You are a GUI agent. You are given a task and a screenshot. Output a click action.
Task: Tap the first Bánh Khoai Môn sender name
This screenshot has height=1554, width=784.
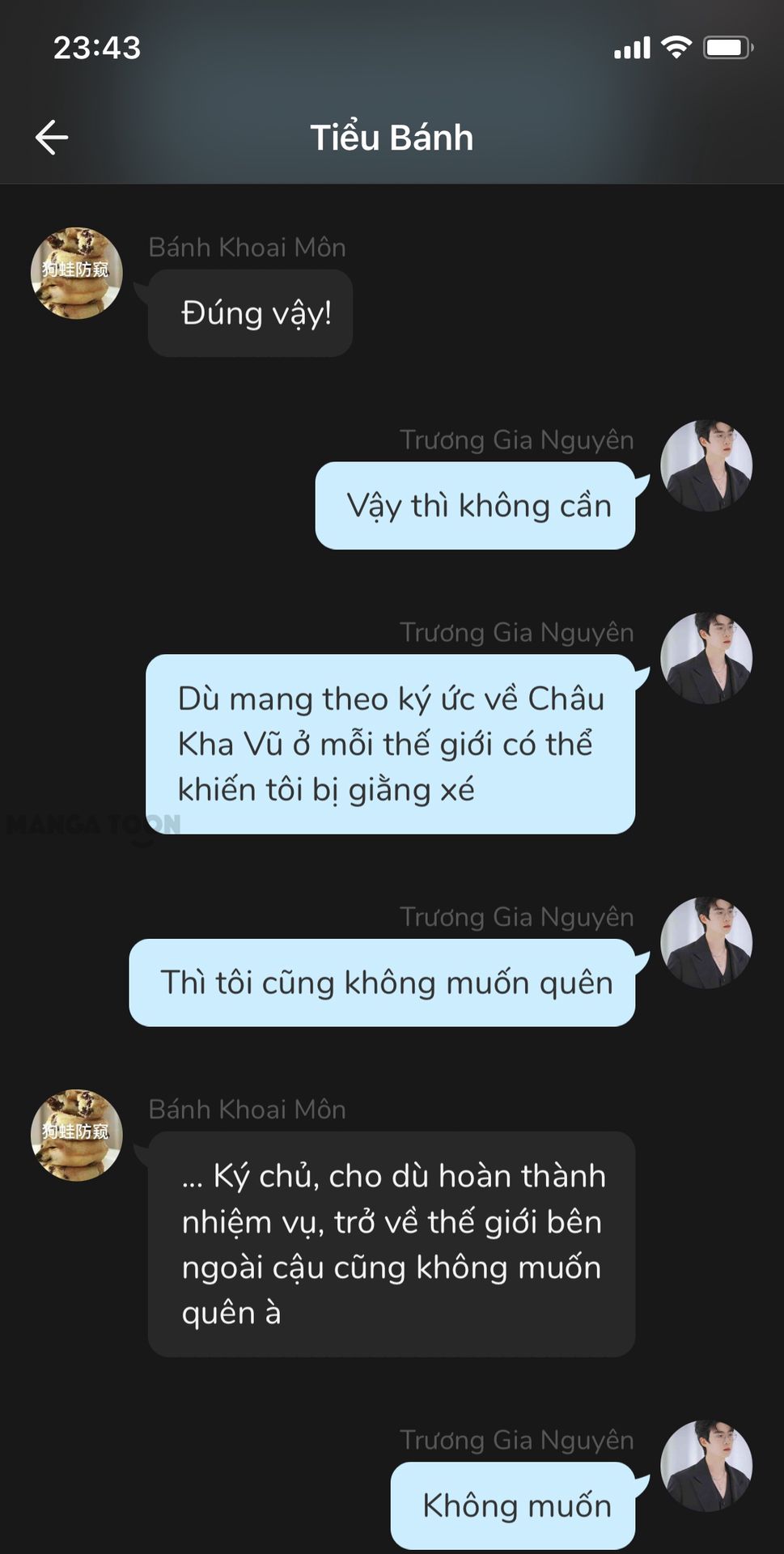[x=247, y=247]
